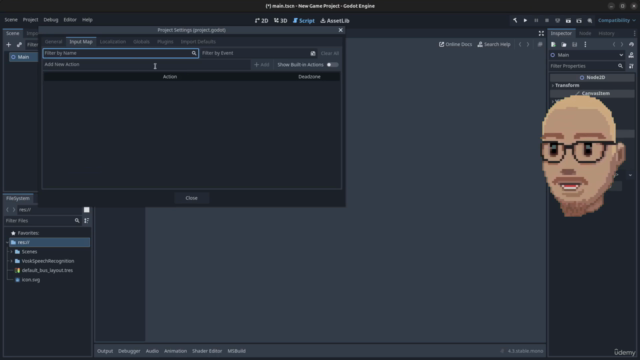Open the Output bottom panel
This screenshot has width=640, height=360.
tap(105, 351)
